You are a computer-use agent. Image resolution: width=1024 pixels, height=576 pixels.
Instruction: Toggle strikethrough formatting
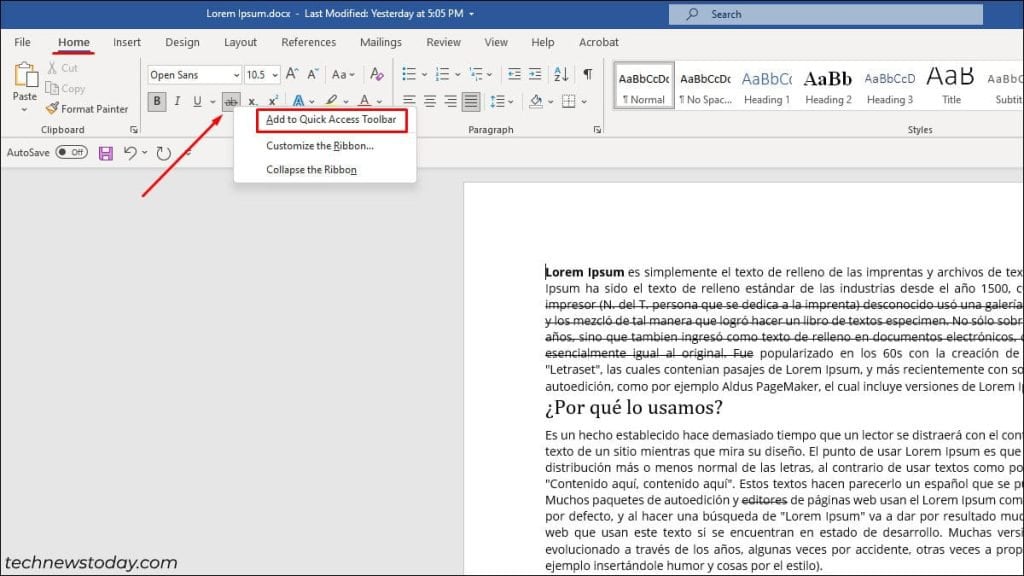[232, 101]
